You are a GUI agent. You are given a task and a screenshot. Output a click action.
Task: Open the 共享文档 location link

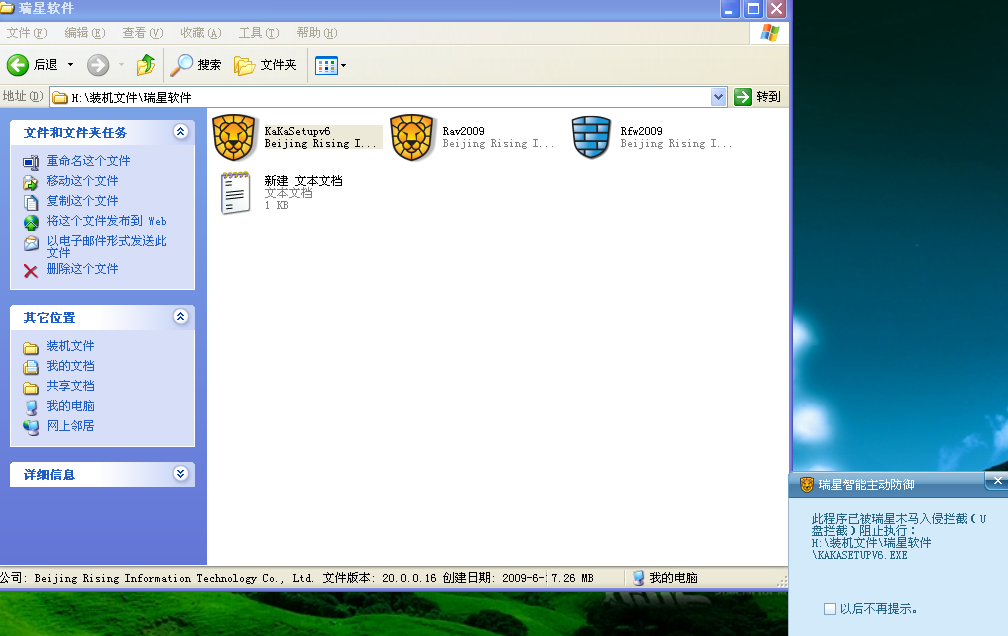click(x=70, y=386)
